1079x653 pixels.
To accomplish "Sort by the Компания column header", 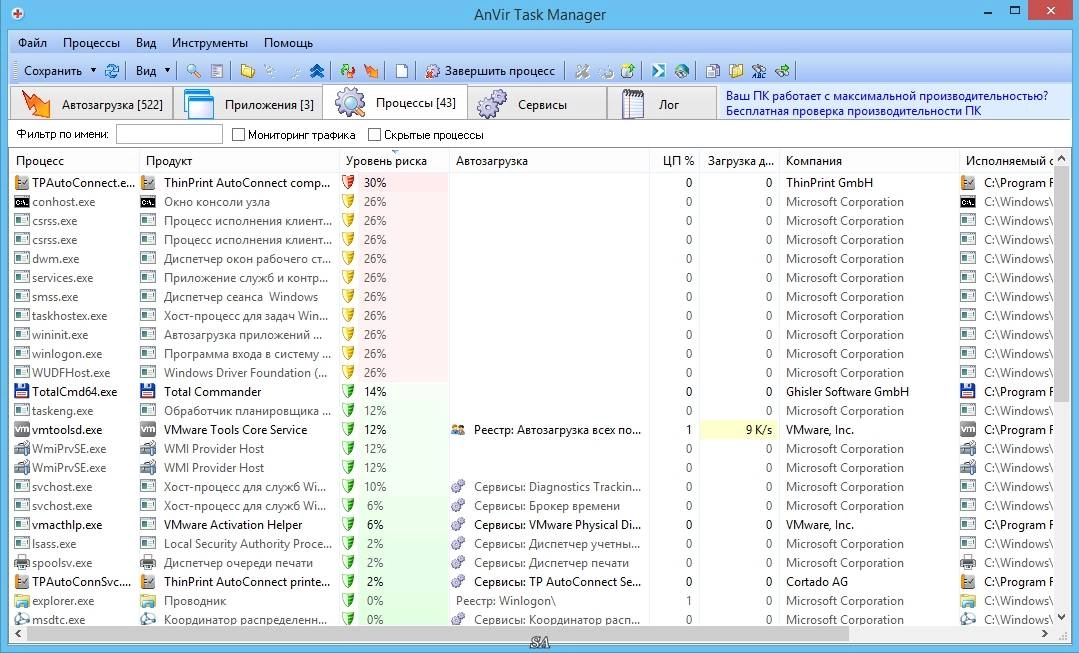I will [869, 160].
